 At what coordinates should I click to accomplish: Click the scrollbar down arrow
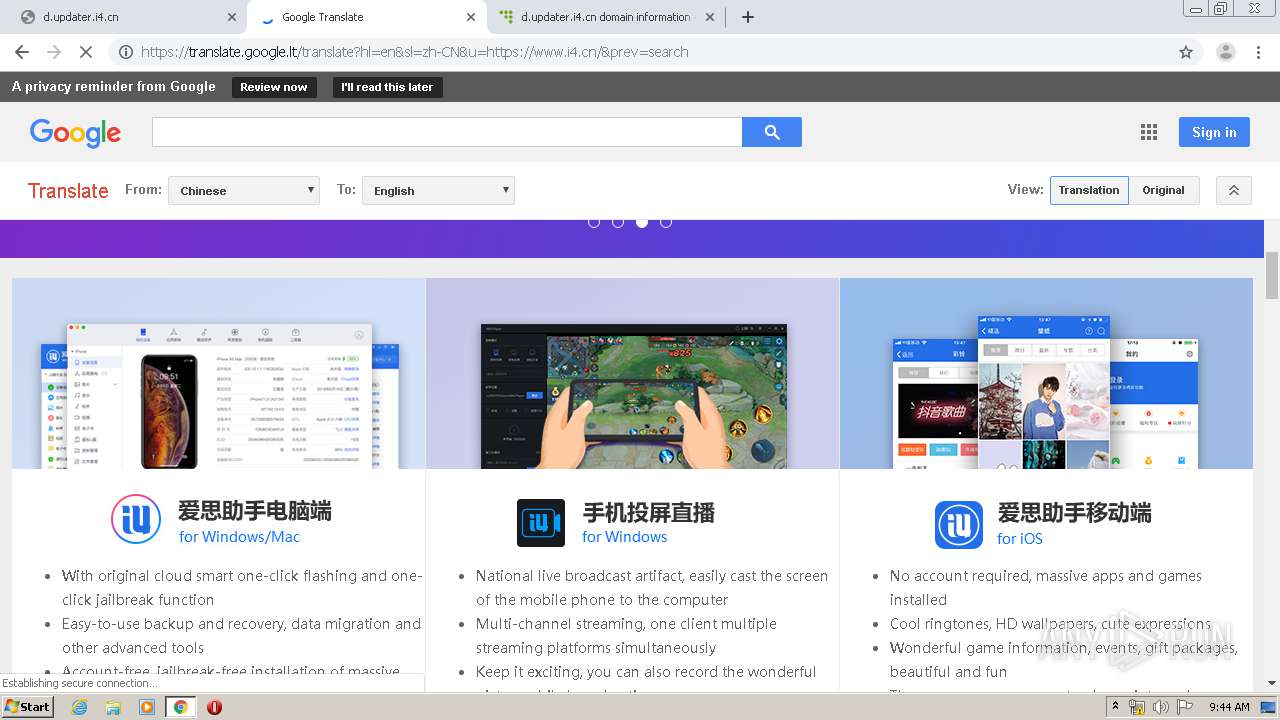click(1272, 683)
